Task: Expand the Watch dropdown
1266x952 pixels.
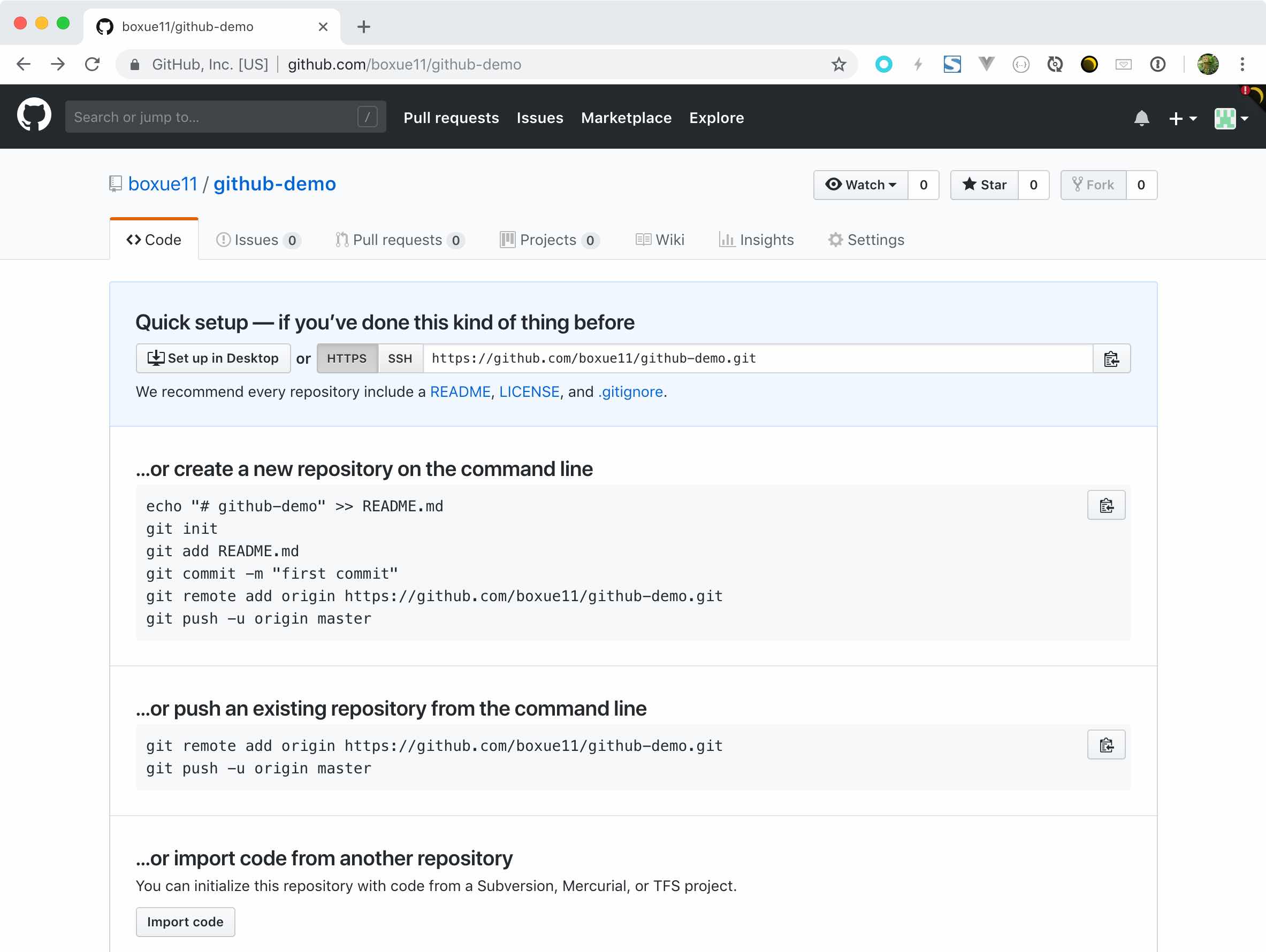Action: [860, 185]
